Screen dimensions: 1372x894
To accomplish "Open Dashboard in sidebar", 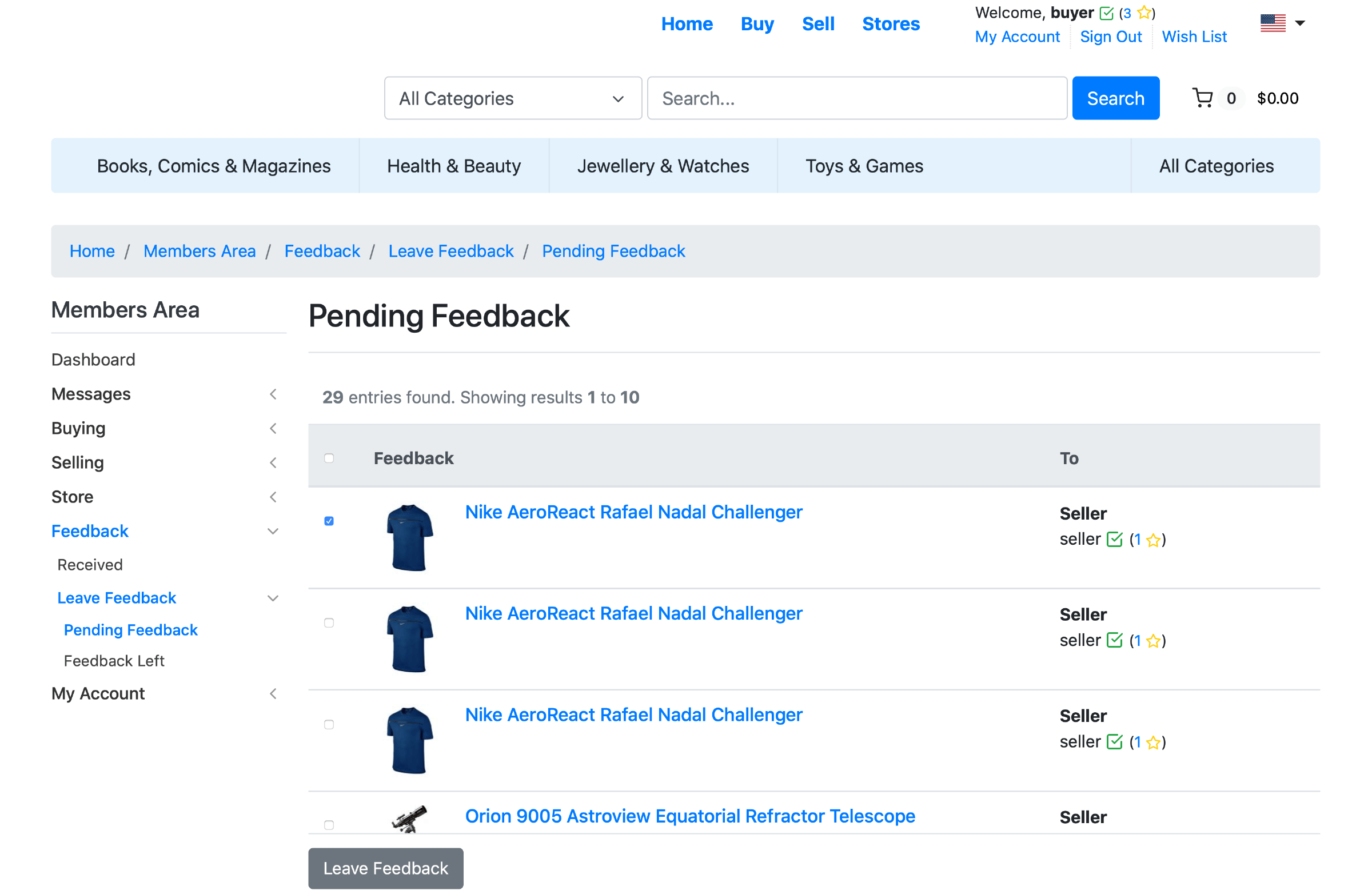I will tap(93, 360).
